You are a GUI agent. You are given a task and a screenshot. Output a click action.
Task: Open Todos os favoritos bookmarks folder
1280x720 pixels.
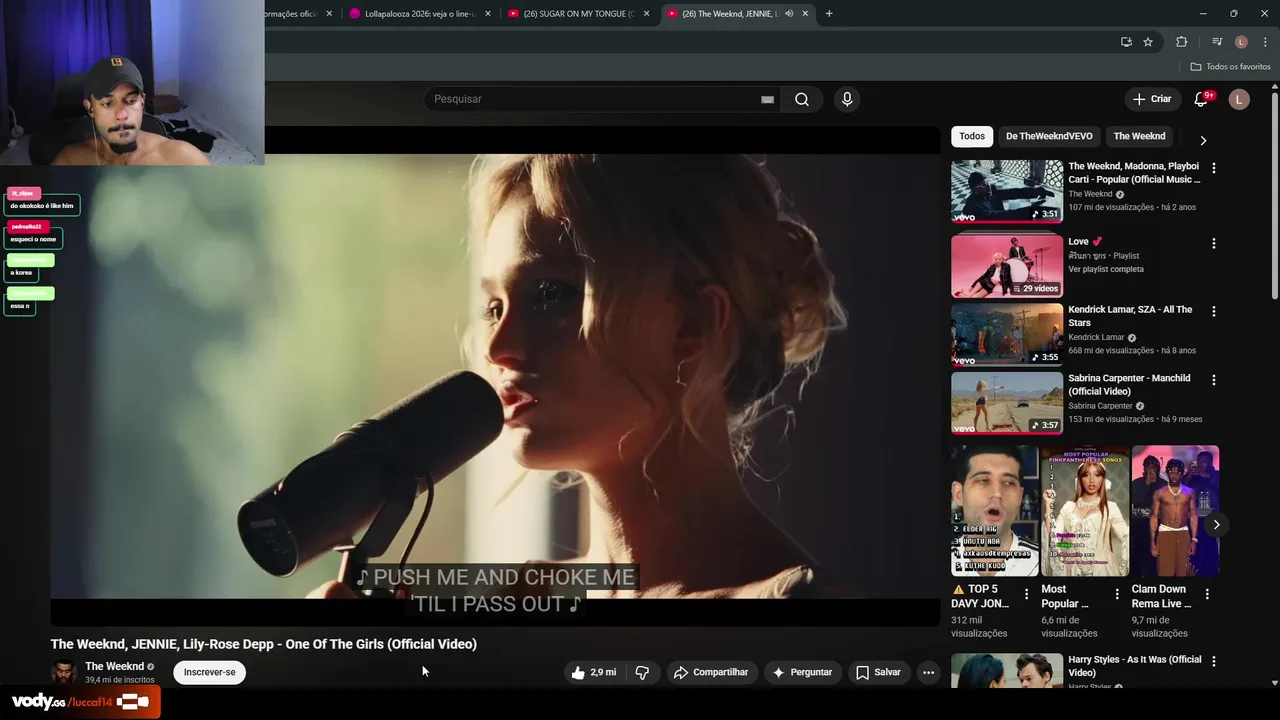click(1230, 67)
